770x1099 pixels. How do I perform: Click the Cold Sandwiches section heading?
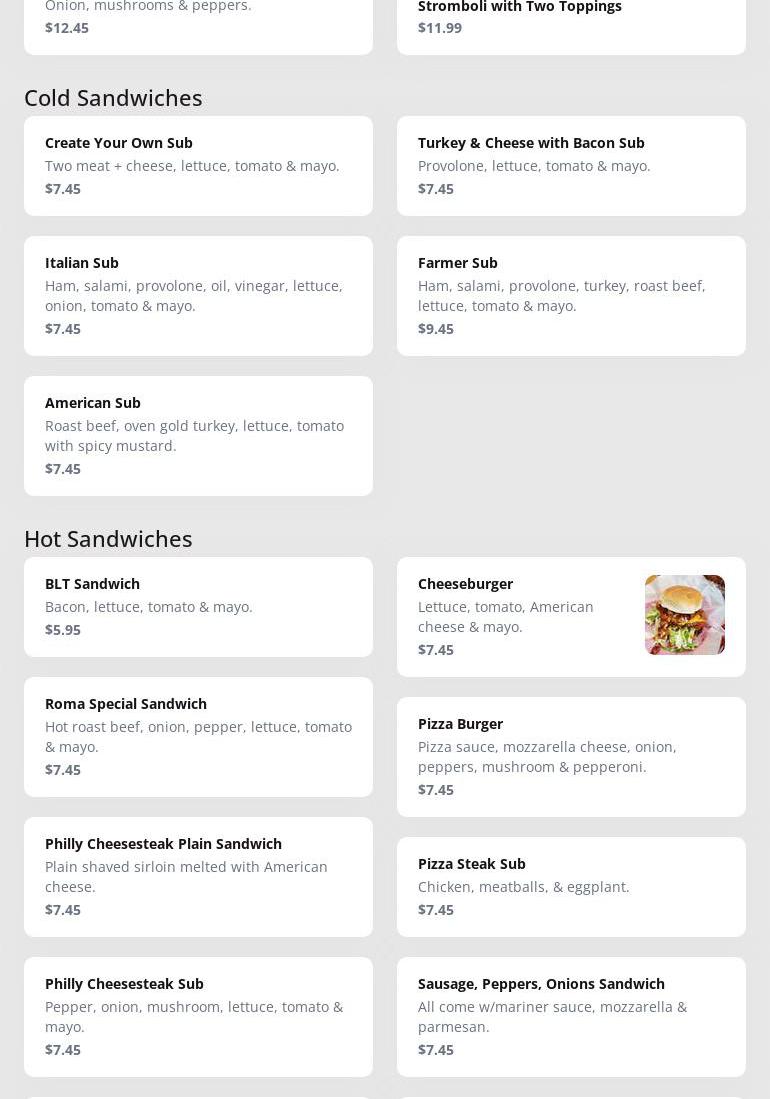tap(113, 98)
